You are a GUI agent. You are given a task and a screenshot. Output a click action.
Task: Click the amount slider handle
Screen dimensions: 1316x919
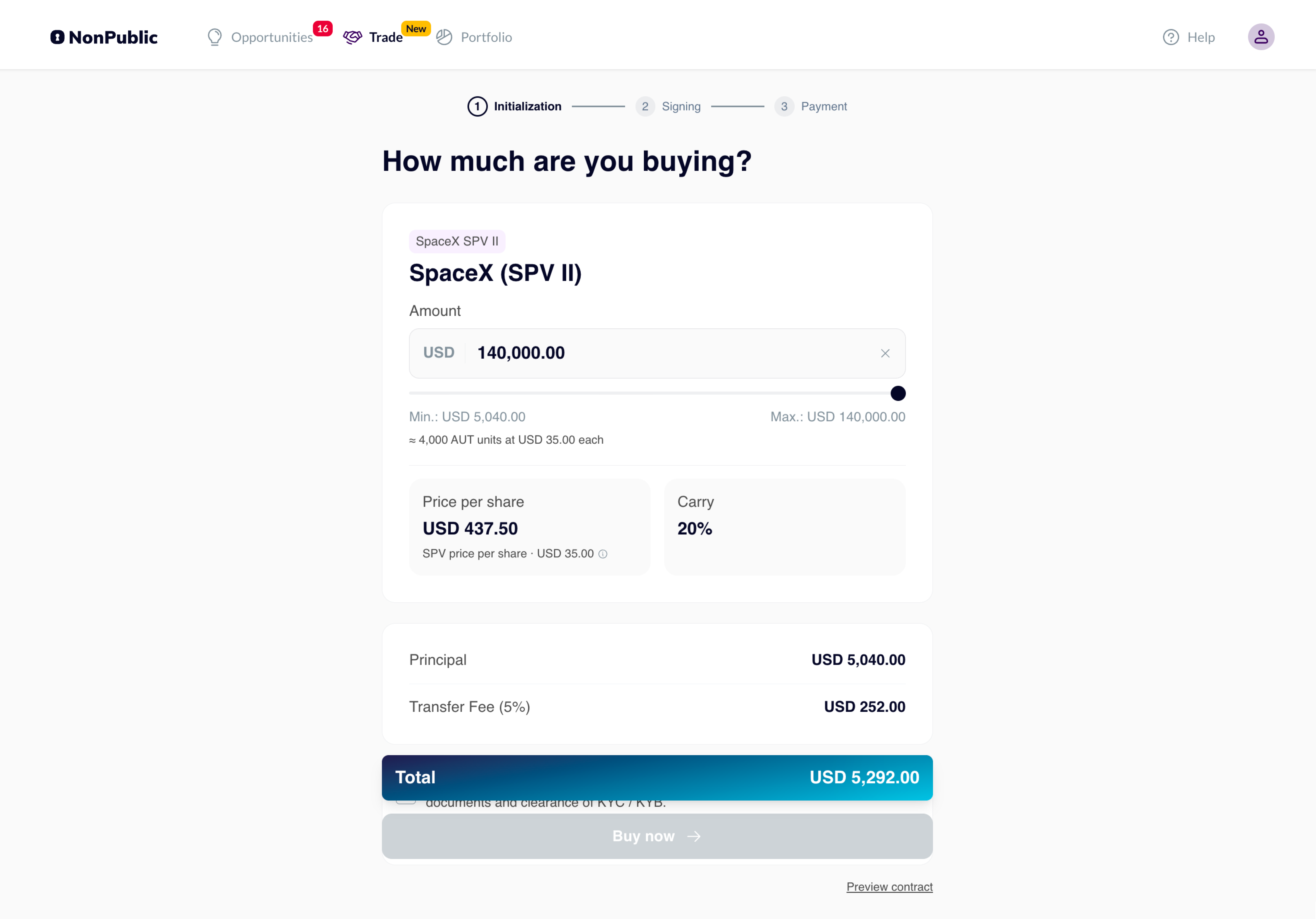click(x=898, y=394)
